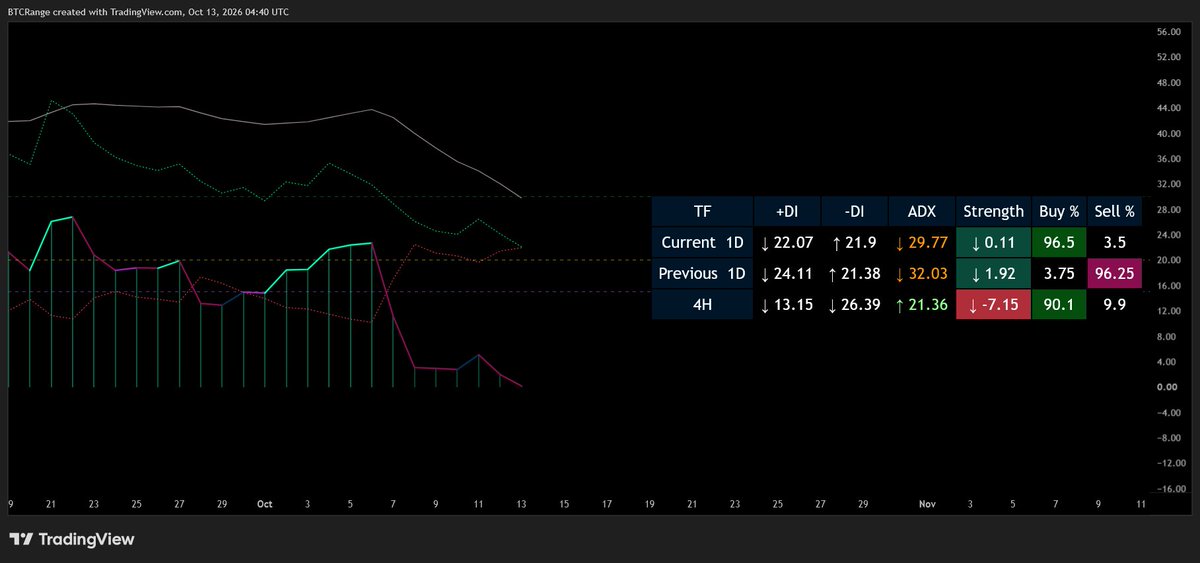Click the Strength cell showing 0.11
Image resolution: width=1200 pixels, height=563 pixels.
pyautogui.click(x=993, y=242)
